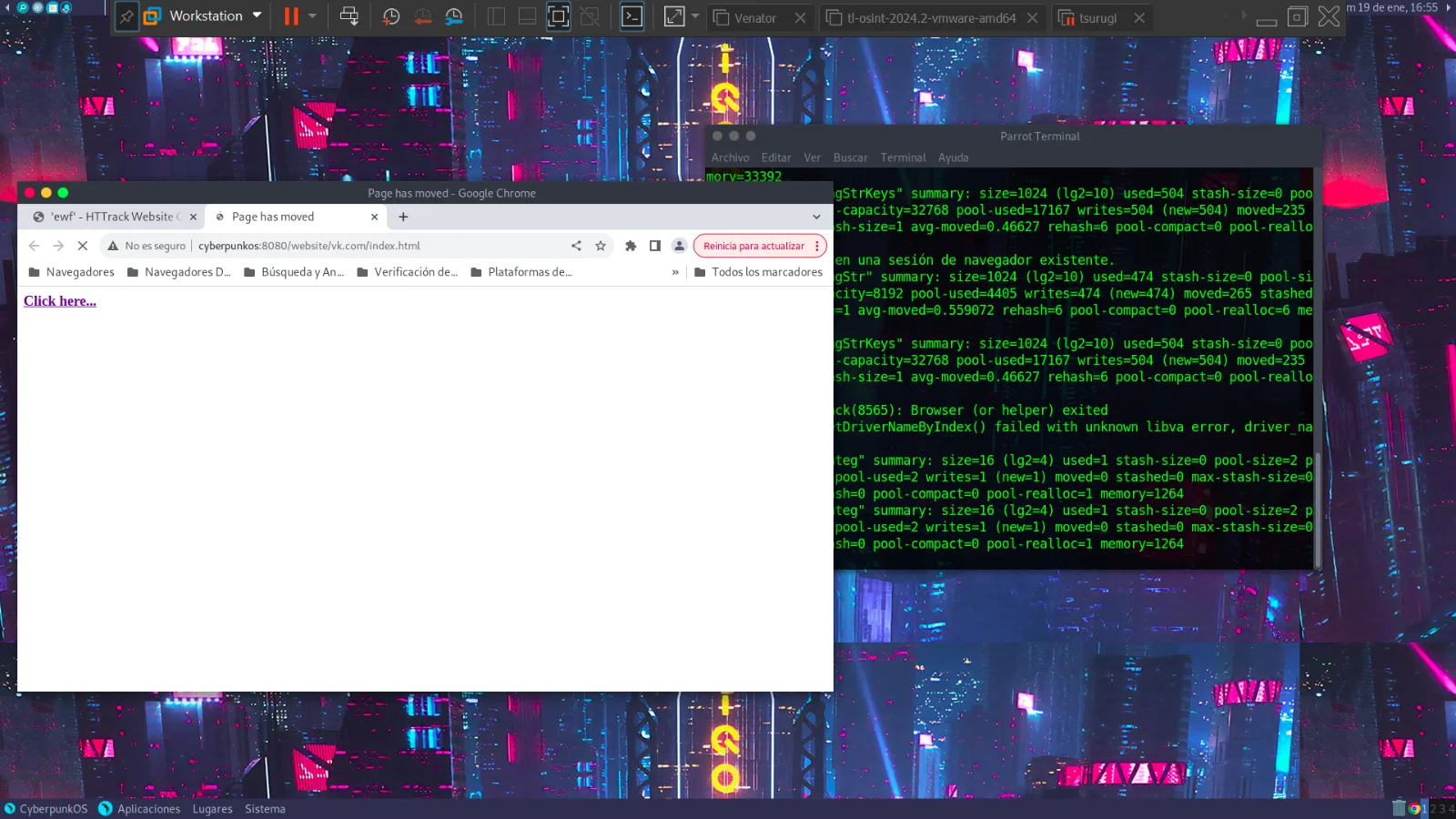The height and width of the screenshot is (819, 1456).
Task: Toggle the Chrome side panel icon
Action: [x=655, y=246]
